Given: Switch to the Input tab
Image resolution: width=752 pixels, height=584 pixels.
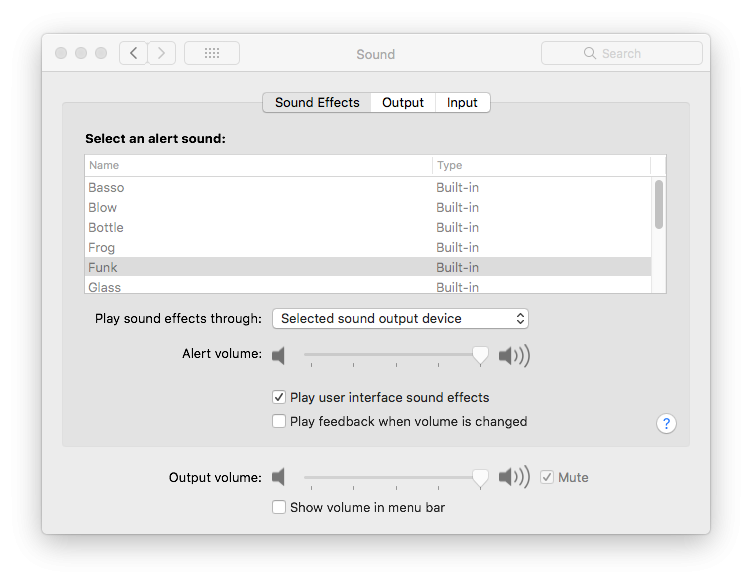Looking at the screenshot, I should [462, 103].
